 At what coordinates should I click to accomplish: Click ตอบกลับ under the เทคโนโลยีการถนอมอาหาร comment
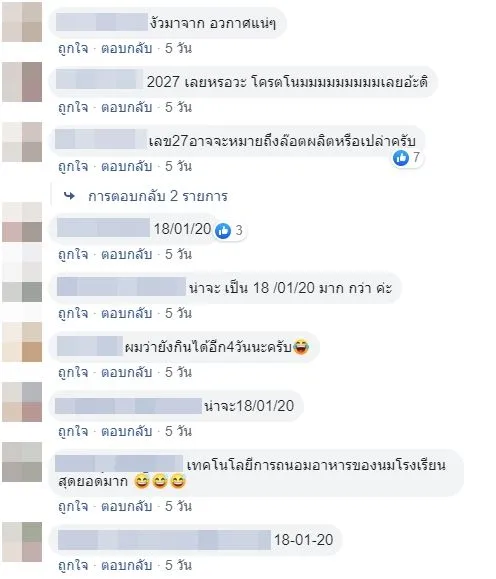pos(127,506)
